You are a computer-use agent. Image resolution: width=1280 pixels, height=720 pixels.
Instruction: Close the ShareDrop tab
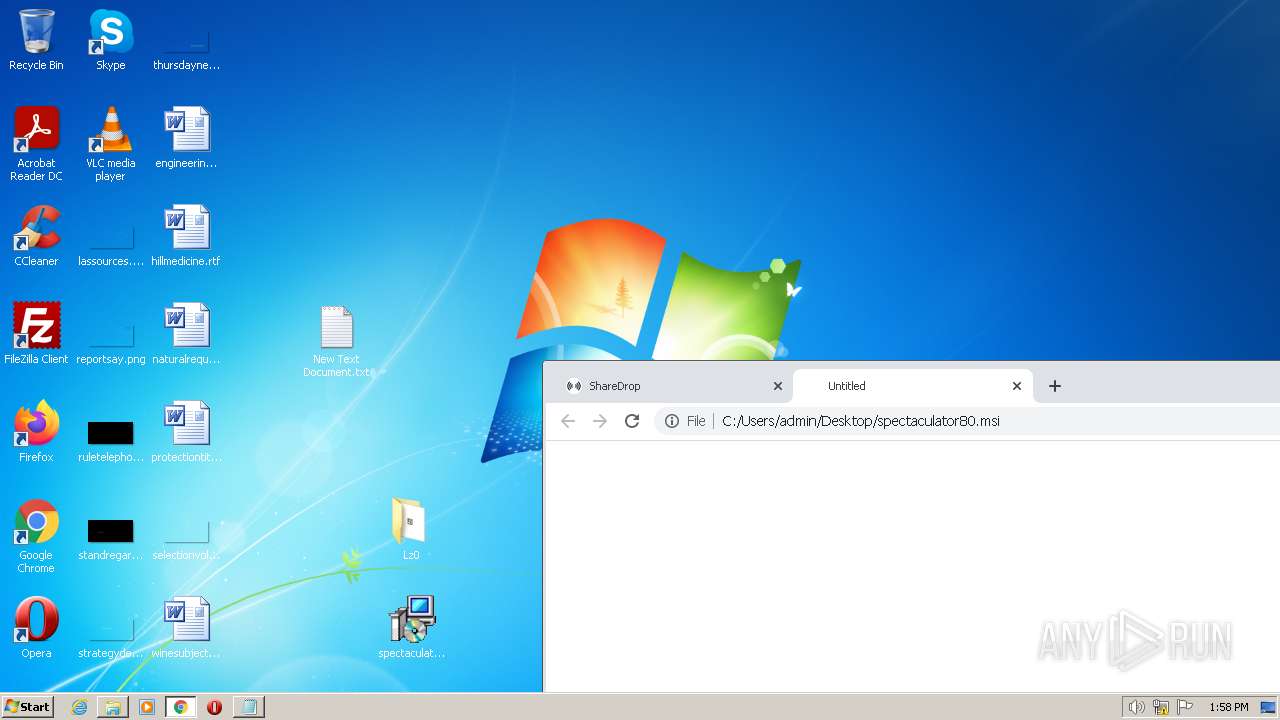[x=778, y=386]
